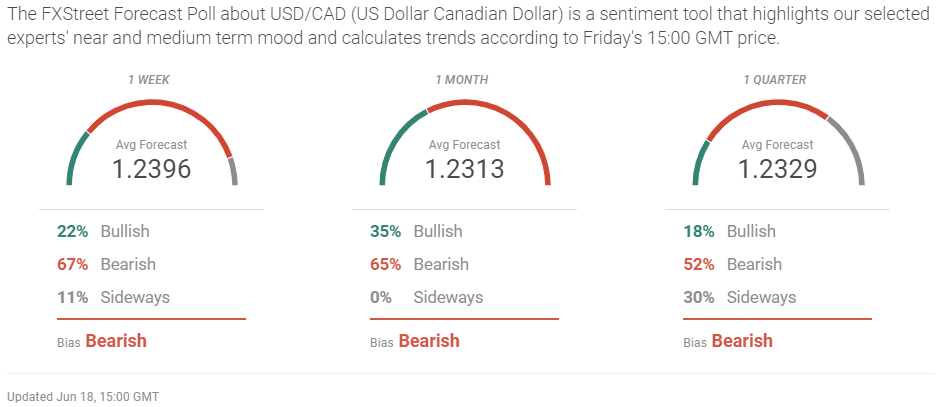Click the Bearish bias under 1 Week
The width and height of the screenshot is (945, 407).
point(115,341)
